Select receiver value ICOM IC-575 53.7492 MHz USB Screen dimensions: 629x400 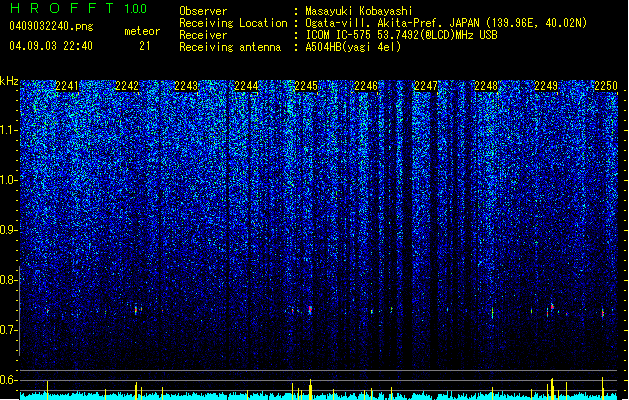pos(402,35)
